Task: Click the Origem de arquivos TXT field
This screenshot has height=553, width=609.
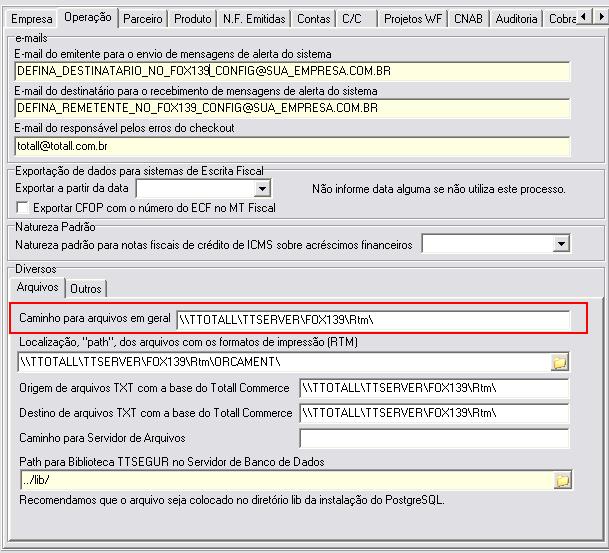Action: coord(434,388)
